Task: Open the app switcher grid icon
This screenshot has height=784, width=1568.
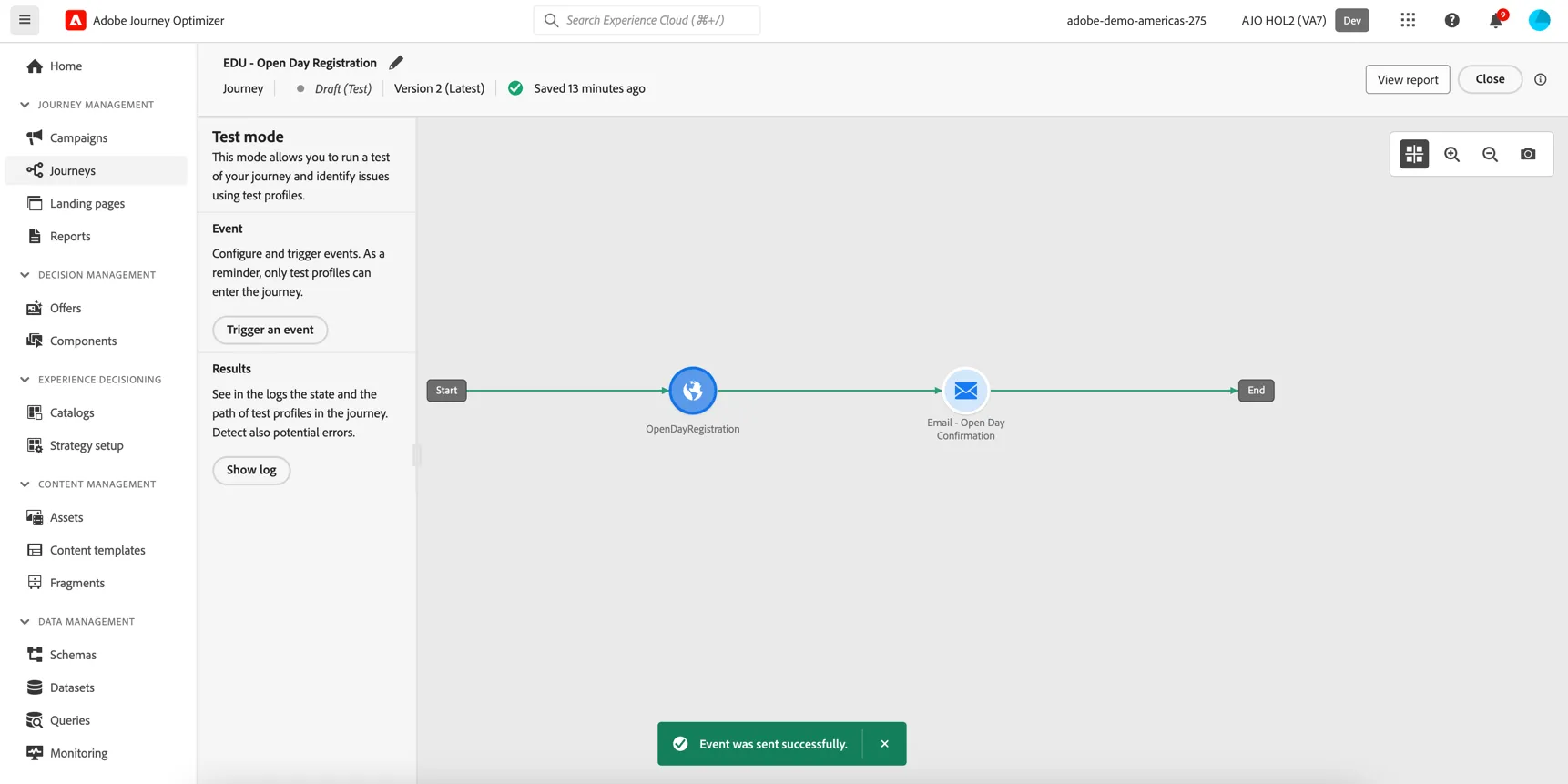Action: click(1408, 20)
